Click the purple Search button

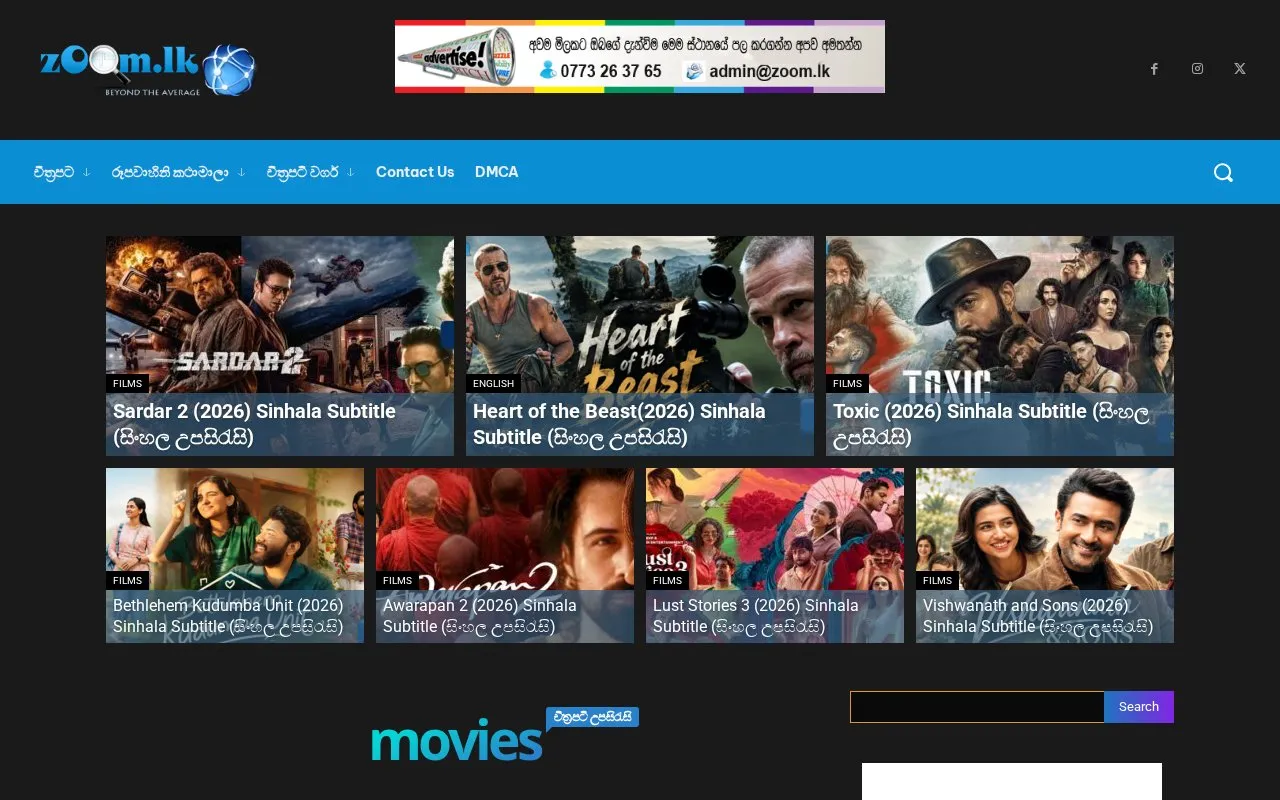coord(1139,707)
